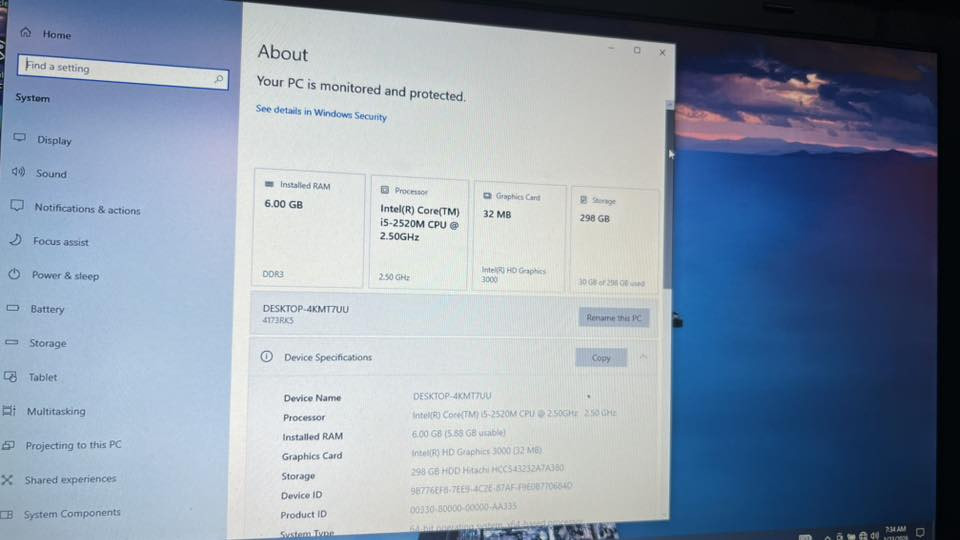Click the Device Name row value
This screenshot has height=540, width=960.
coord(452,396)
